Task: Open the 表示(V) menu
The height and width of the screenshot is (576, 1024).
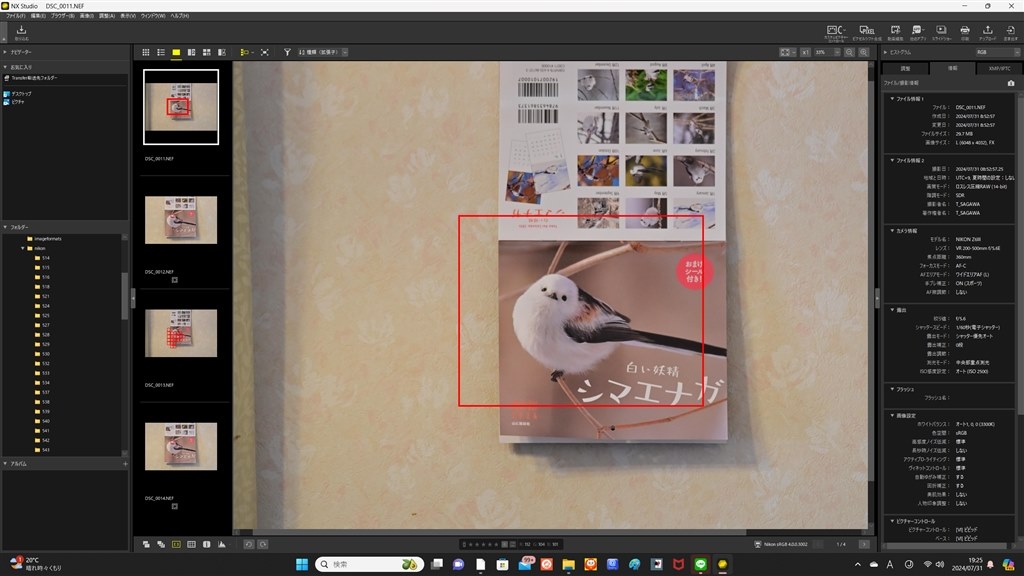Action: pos(127,16)
